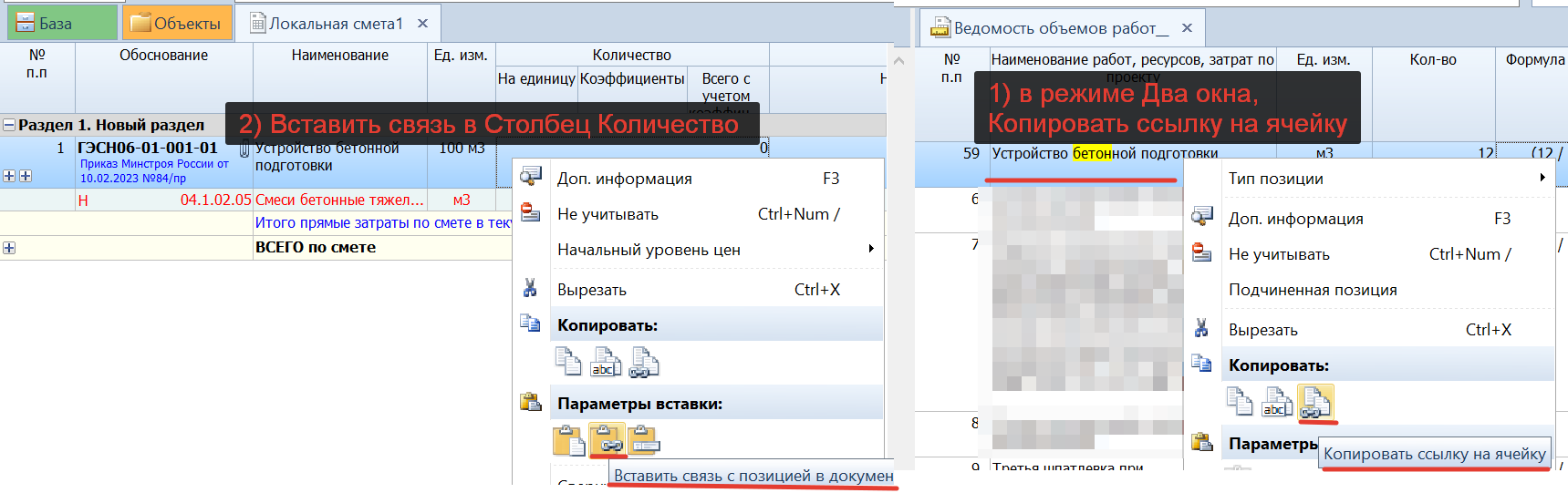The height and width of the screenshot is (493, 1568).
Task: Click Ед. изм. header in right grid
Action: 1323,60
